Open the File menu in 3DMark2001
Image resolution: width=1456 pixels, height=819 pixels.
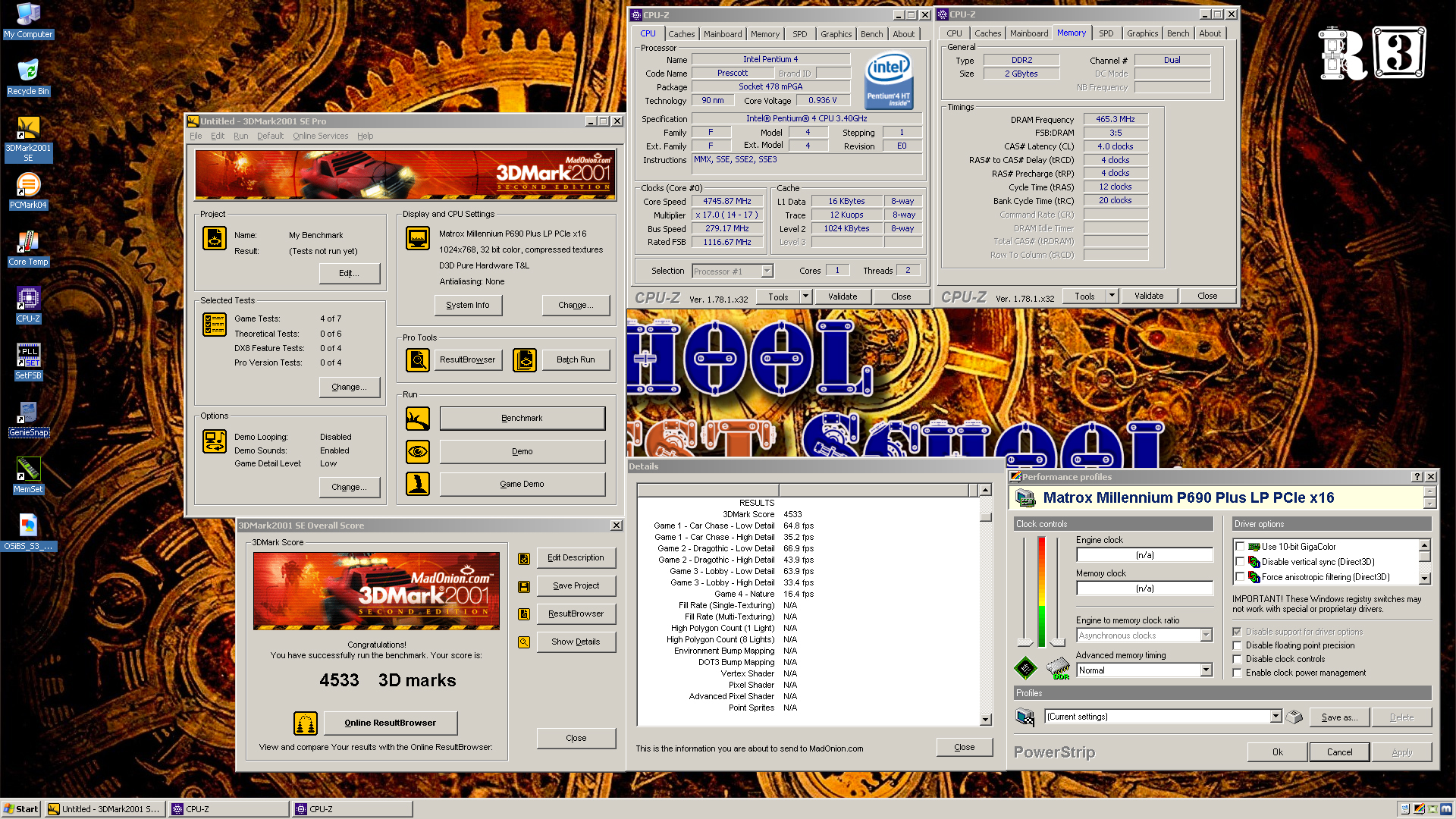pyautogui.click(x=196, y=136)
